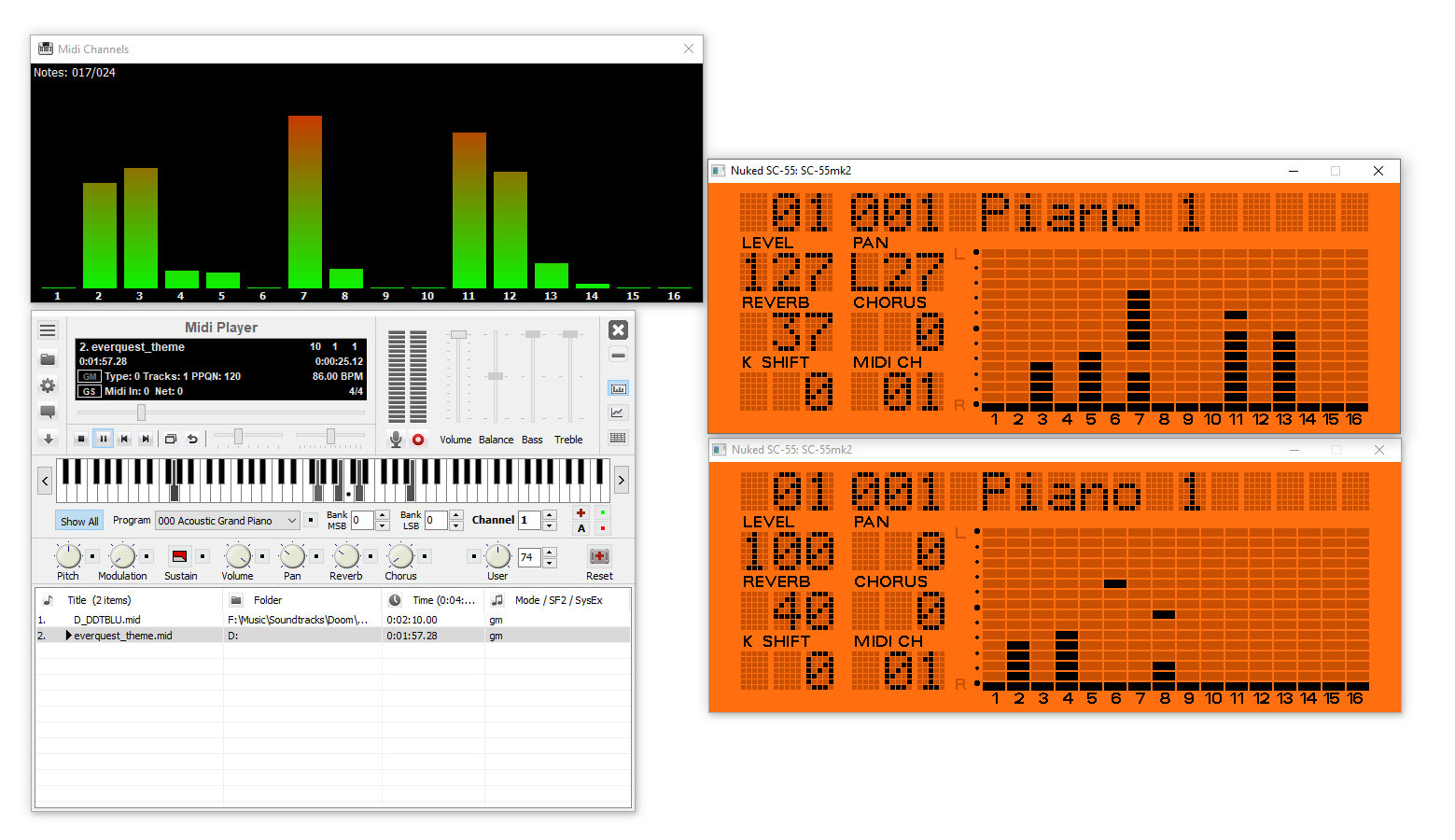Viewport: 1455px width, 840px height.
Task: Open the line graph view icon
Action: (618, 413)
